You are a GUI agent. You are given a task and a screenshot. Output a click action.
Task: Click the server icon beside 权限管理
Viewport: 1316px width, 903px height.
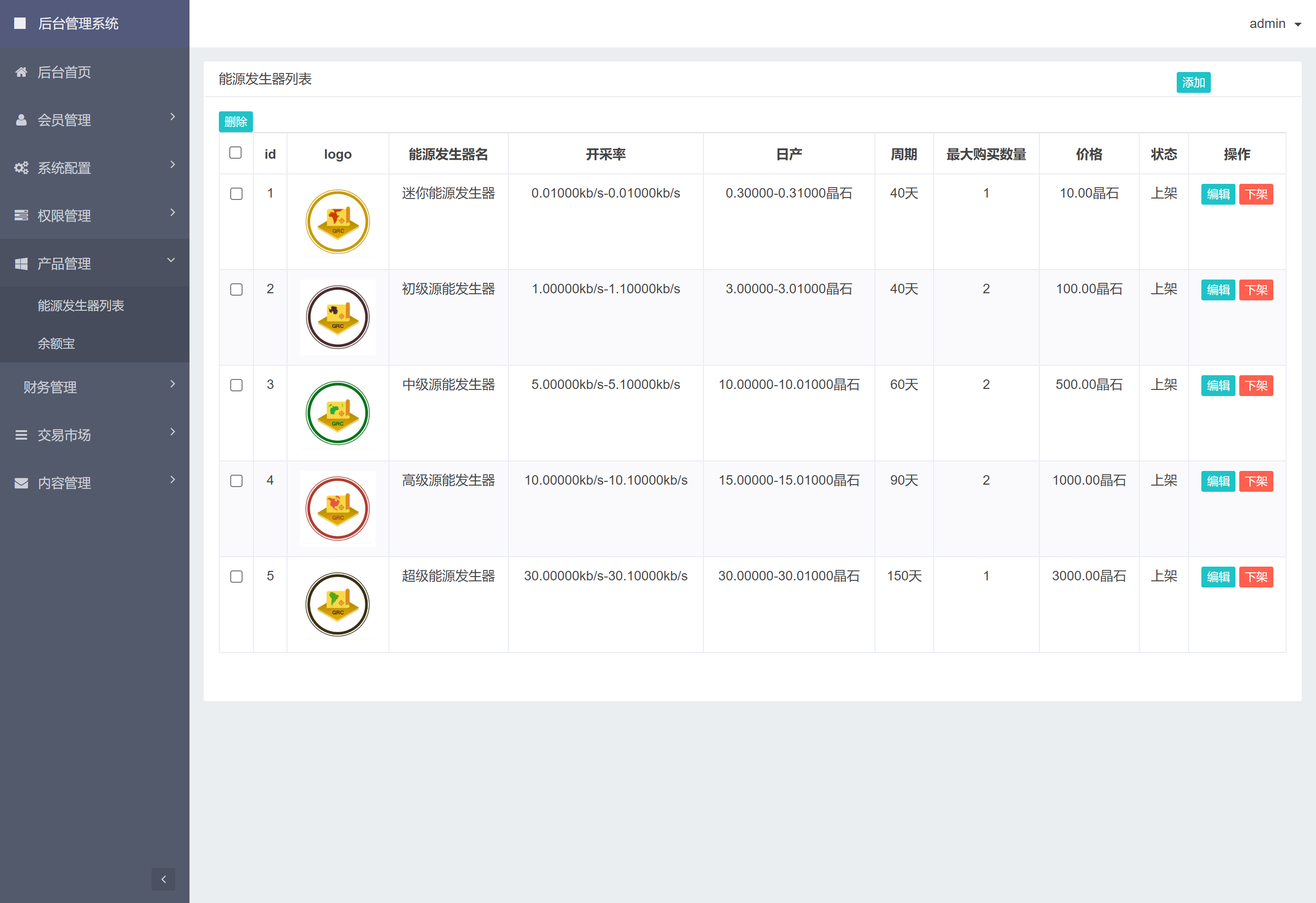[x=21, y=216]
